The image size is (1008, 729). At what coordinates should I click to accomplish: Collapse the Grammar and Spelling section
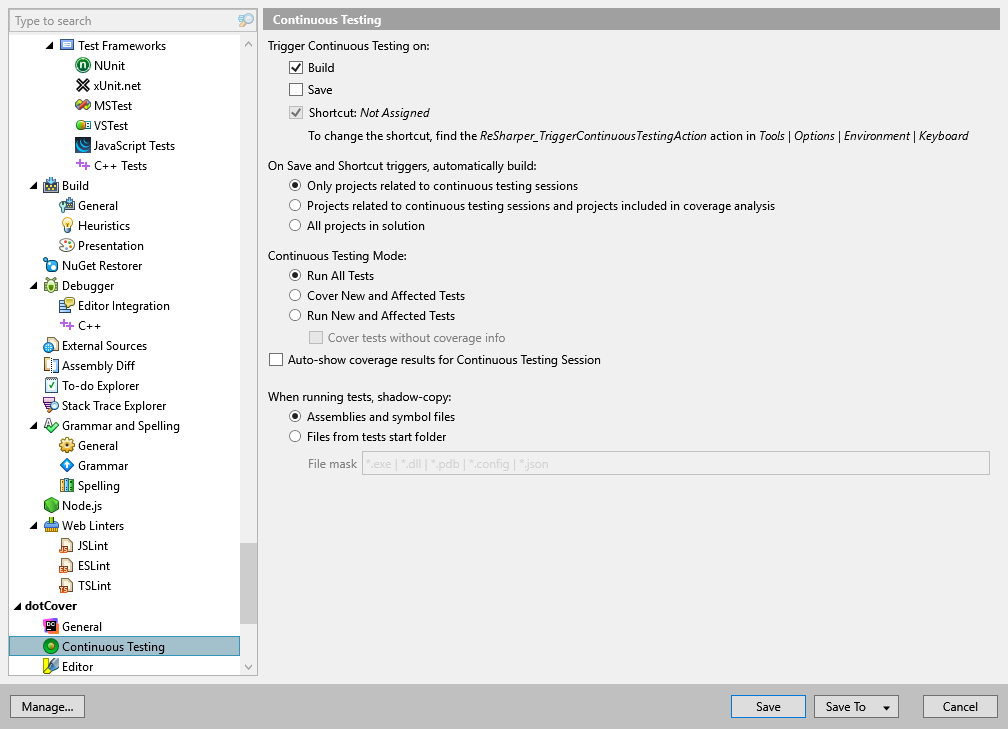(33, 425)
